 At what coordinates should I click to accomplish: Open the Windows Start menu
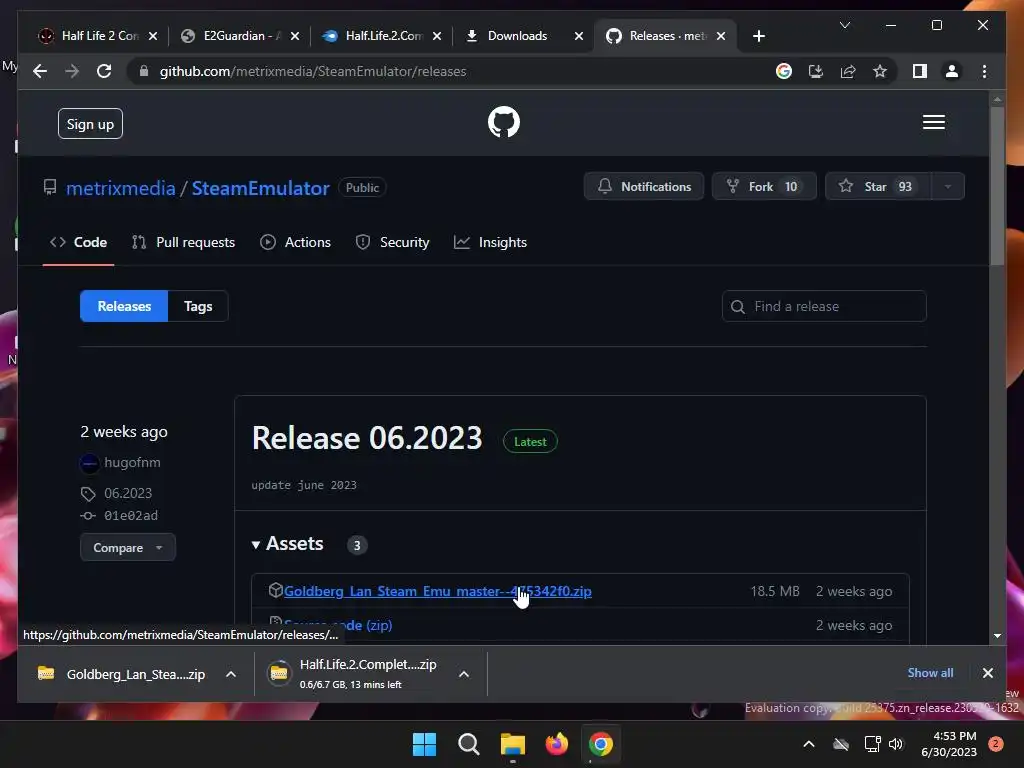[x=424, y=744]
